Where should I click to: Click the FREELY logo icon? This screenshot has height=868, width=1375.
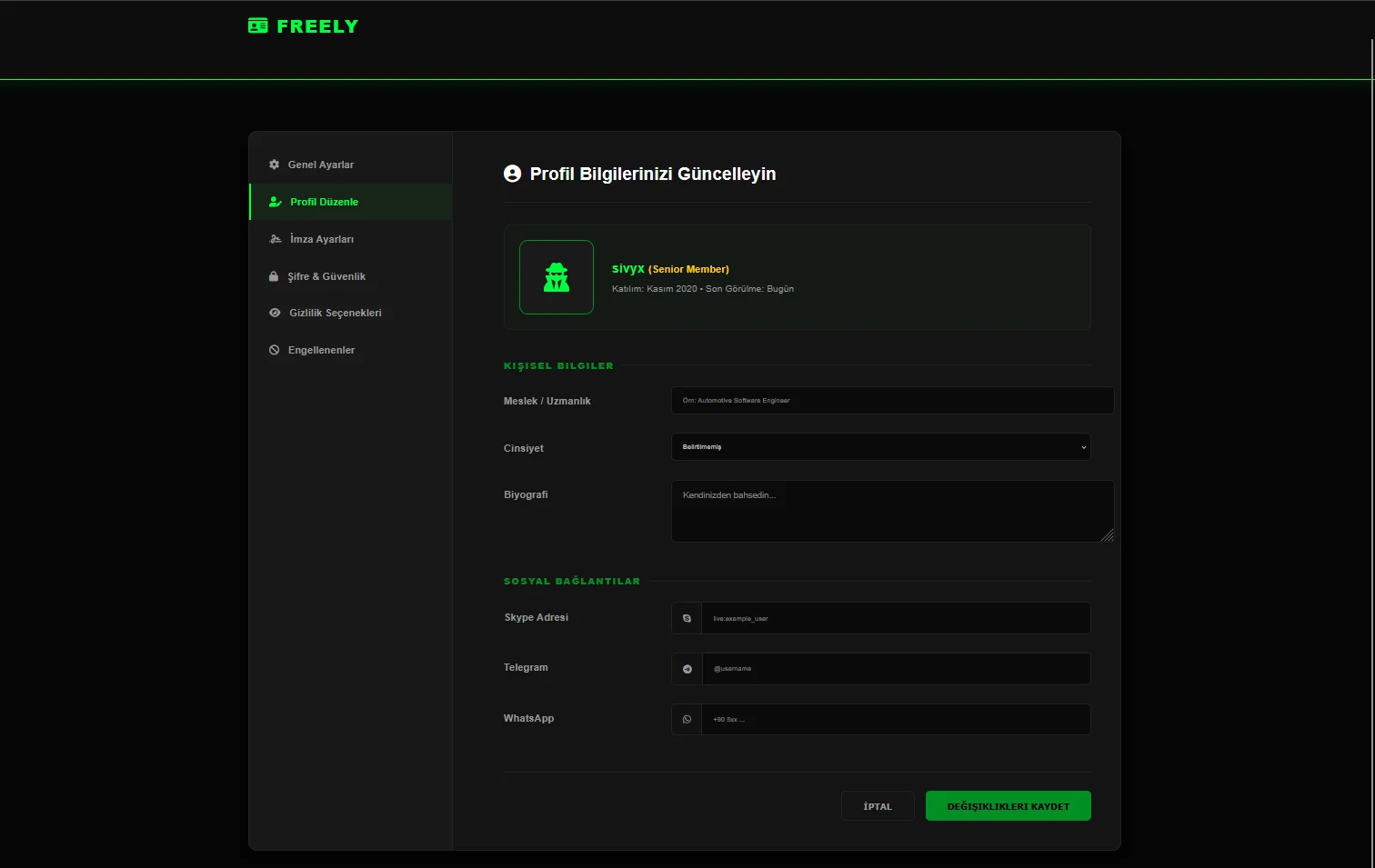[258, 25]
